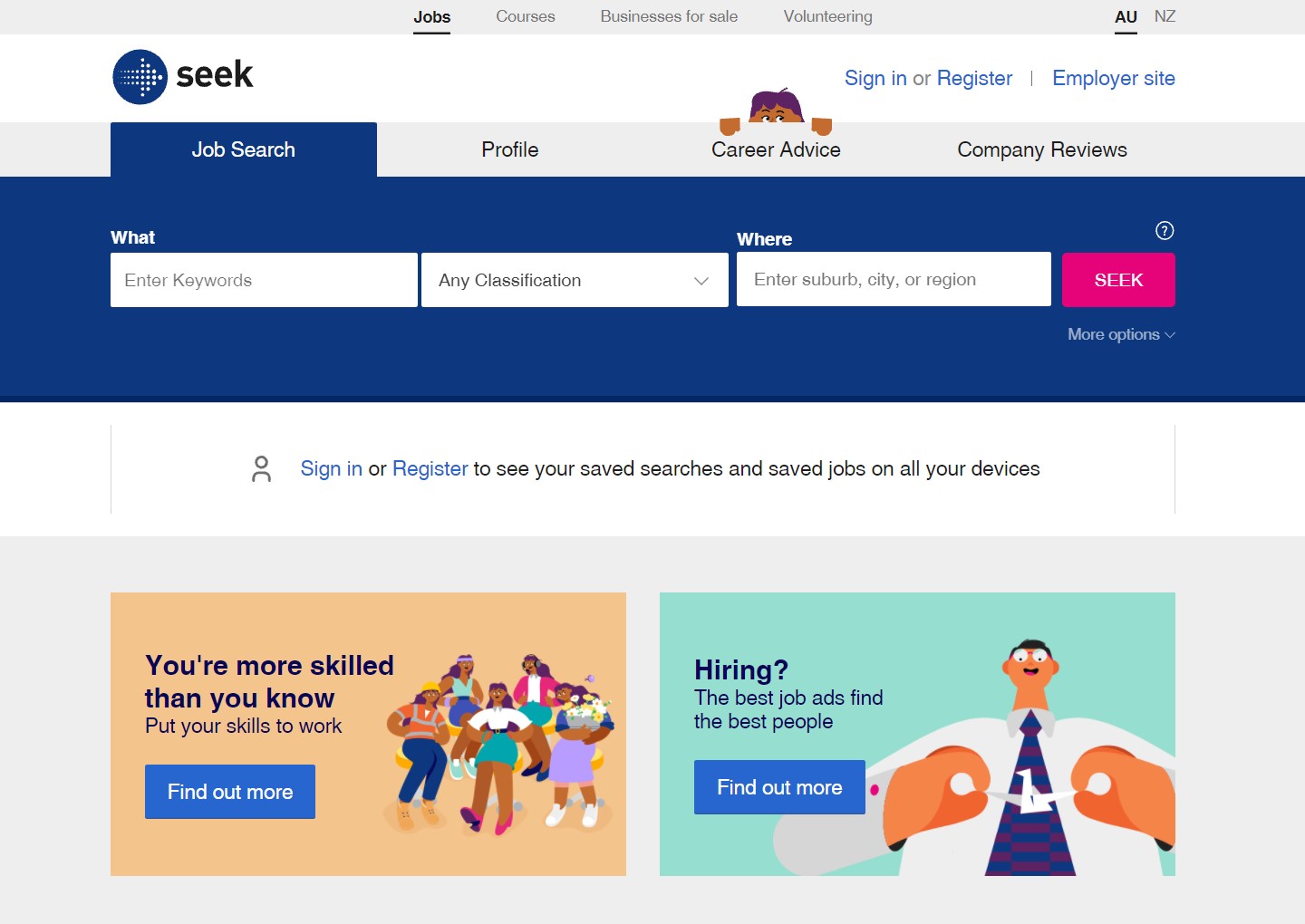
Task: Open the Employer site link
Action: (1114, 78)
